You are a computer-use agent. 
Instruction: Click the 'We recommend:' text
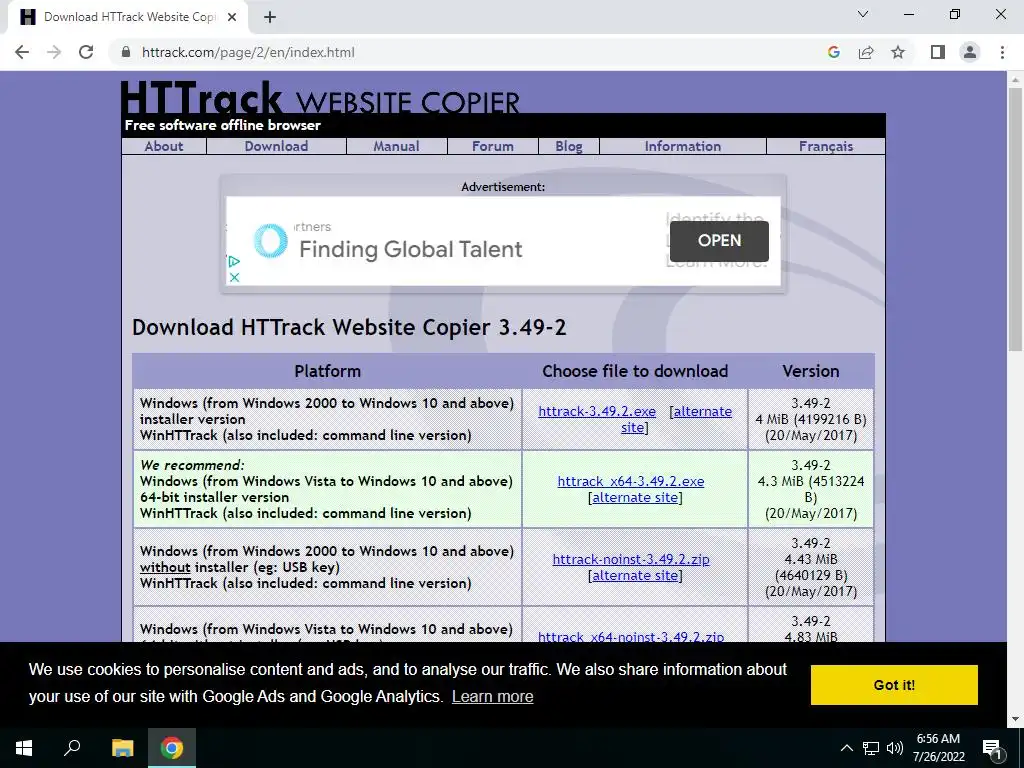pyautogui.click(x=192, y=465)
